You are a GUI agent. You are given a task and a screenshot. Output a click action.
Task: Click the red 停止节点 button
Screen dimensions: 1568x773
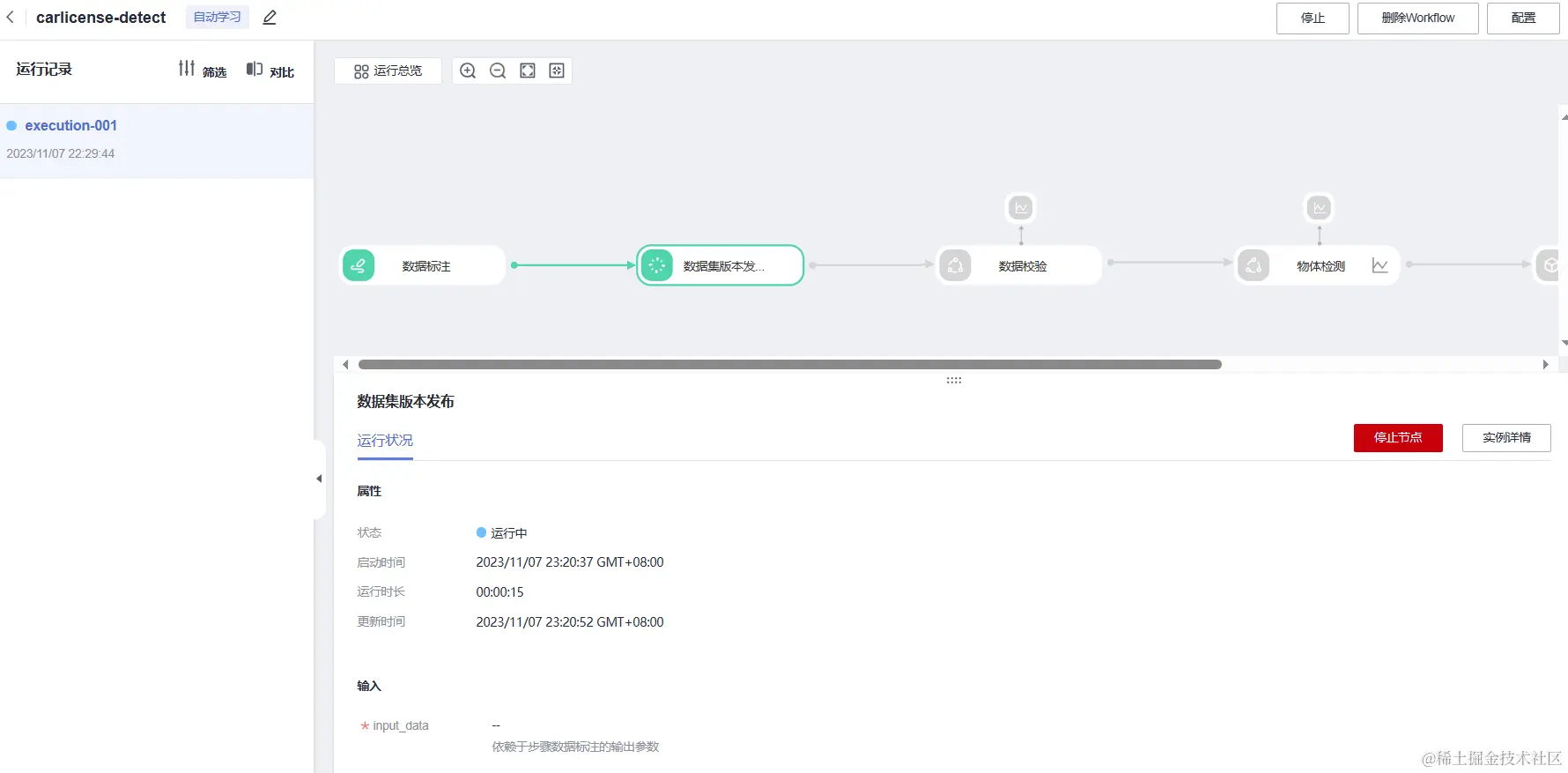click(x=1398, y=437)
